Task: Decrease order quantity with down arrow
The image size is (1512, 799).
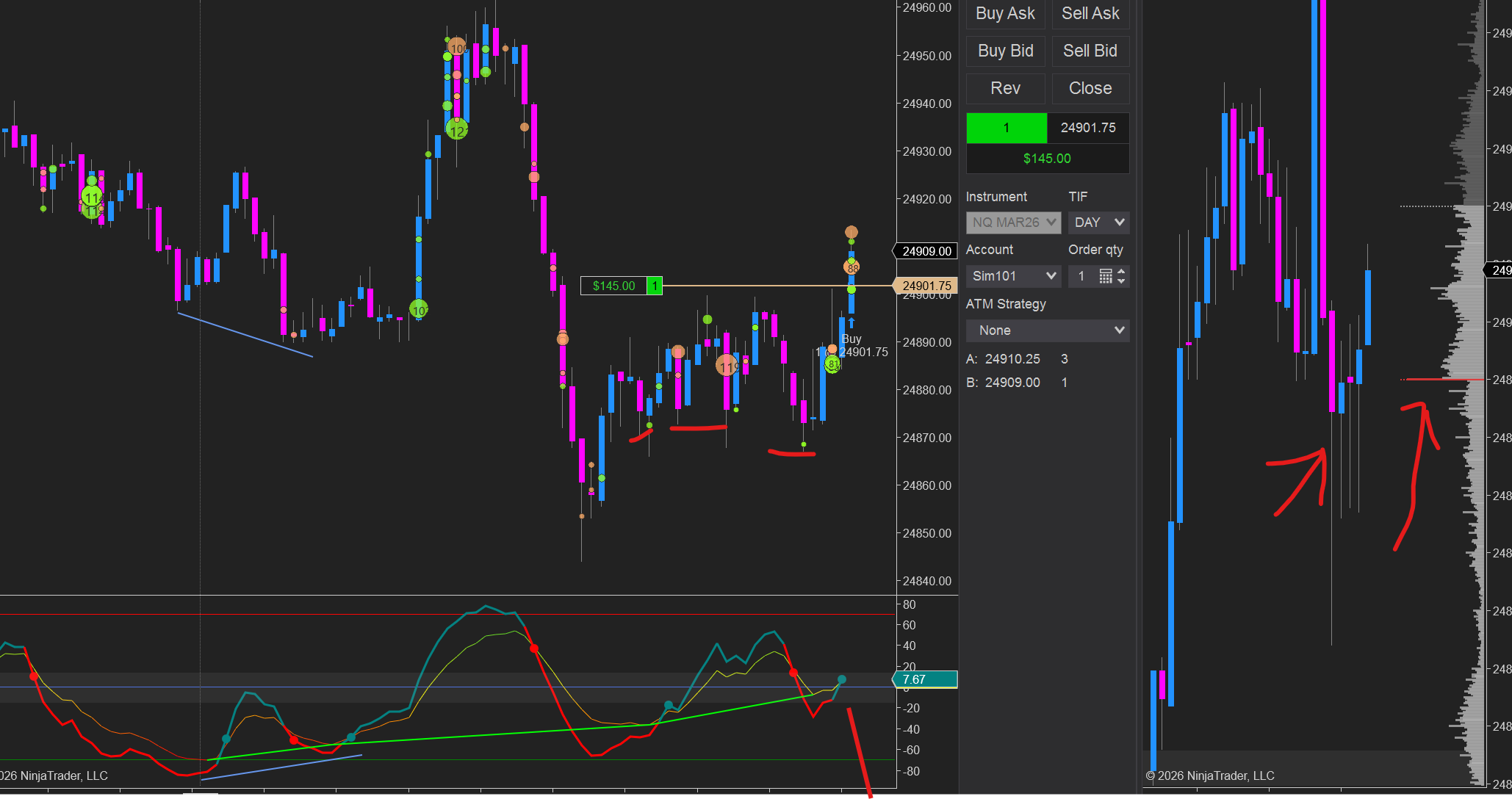Action: (1121, 281)
